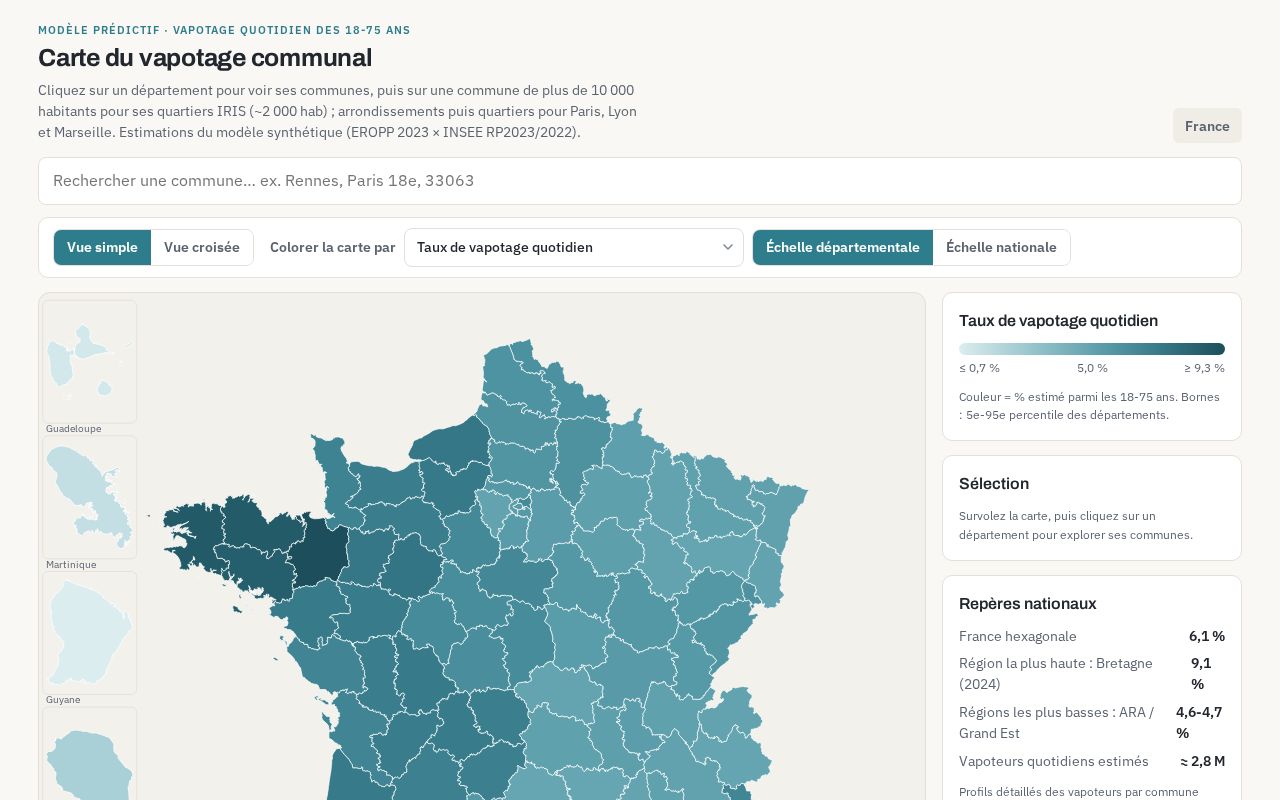The height and width of the screenshot is (800, 1280).
Task: Click the France breadcrumb button
Action: pyautogui.click(x=1207, y=126)
